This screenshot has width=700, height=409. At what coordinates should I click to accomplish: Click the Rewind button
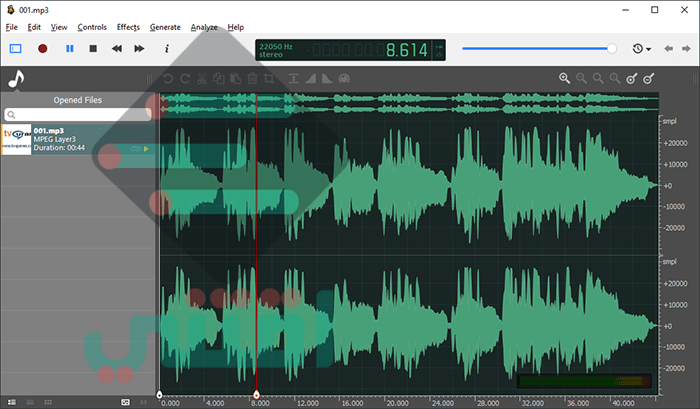point(117,48)
